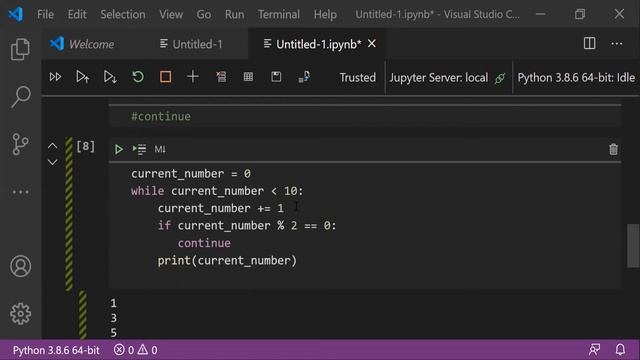Click the Trusted notebook status

tap(358, 78)
